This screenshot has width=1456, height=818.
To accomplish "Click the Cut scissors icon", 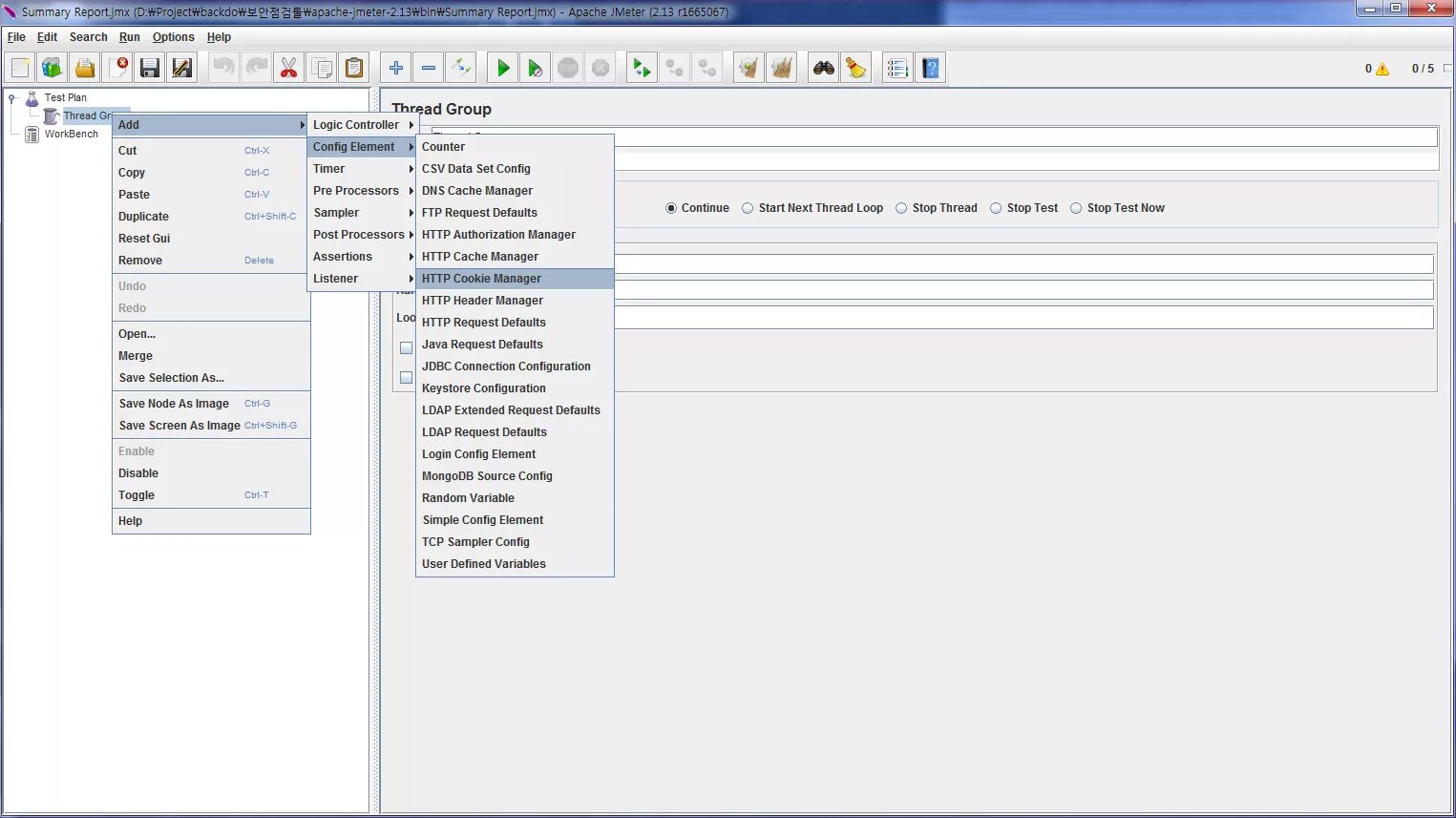I will tap(288, 68).
